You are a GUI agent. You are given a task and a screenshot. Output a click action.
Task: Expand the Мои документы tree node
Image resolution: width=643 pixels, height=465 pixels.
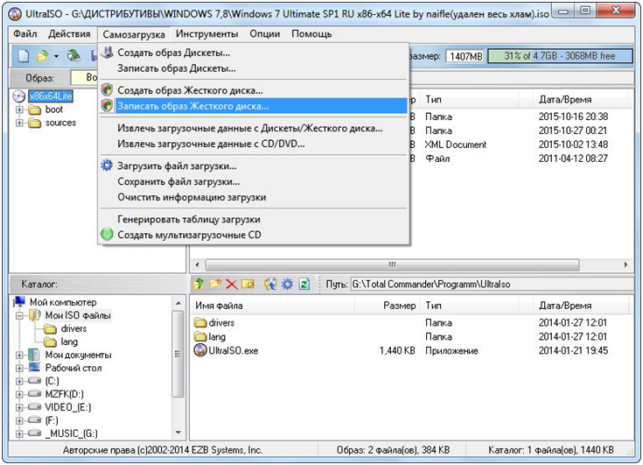[x=19, y=355]
